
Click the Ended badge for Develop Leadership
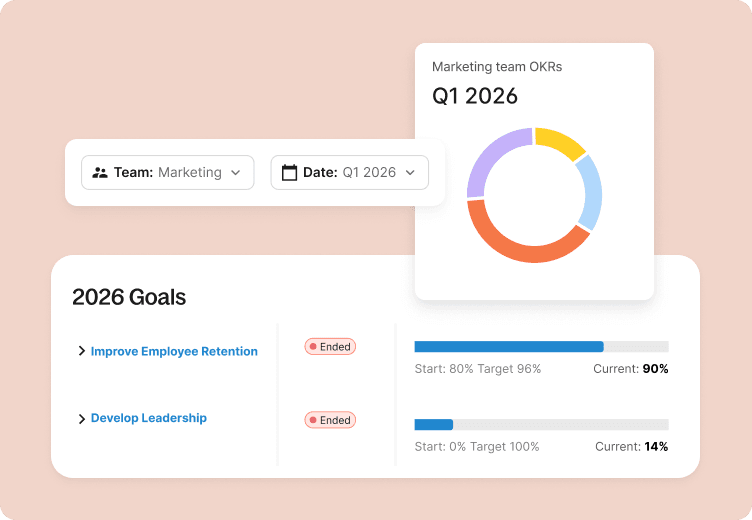[x=330, y=420]
